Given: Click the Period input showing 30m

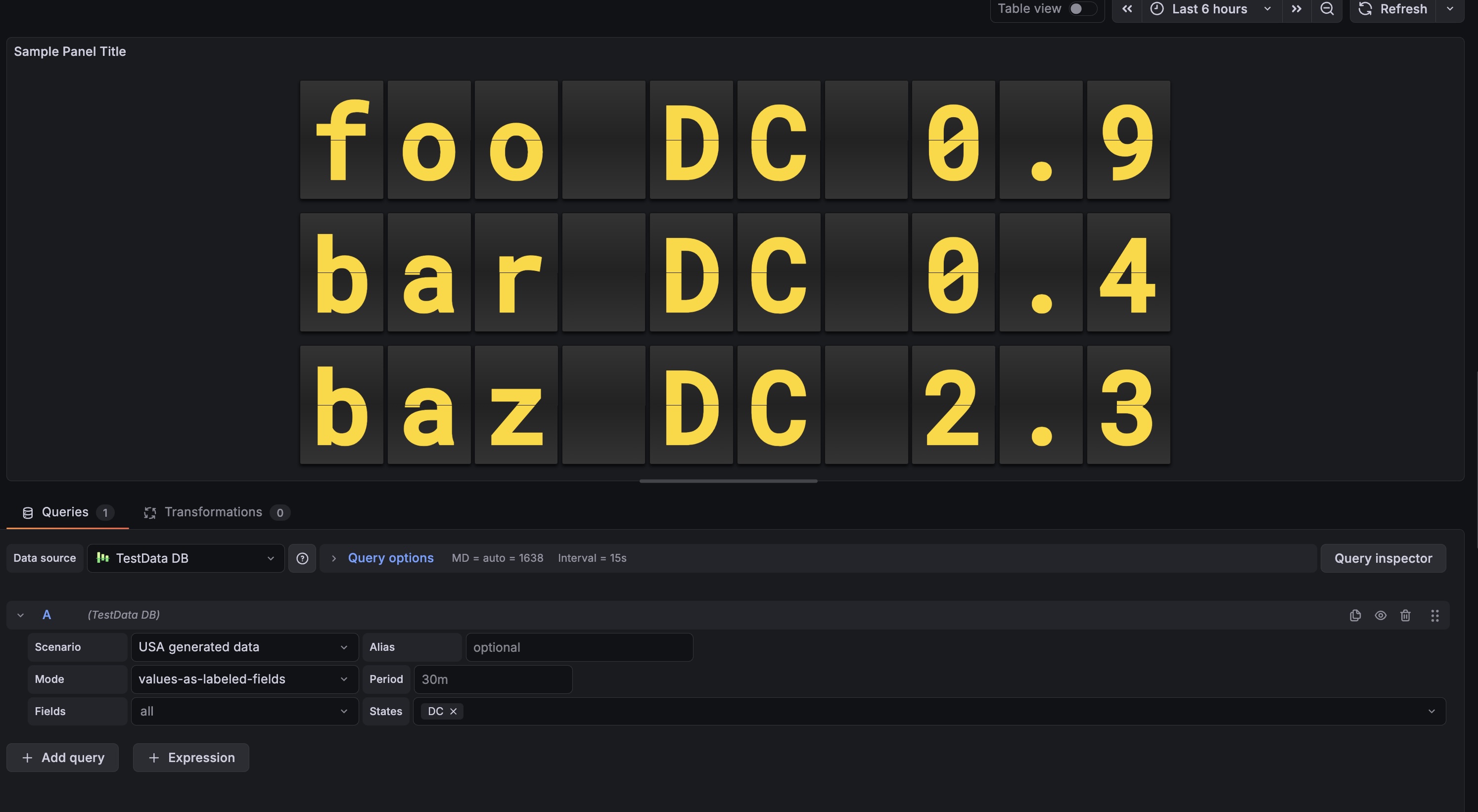Looking at the screenshot, I should click(492, 679).
